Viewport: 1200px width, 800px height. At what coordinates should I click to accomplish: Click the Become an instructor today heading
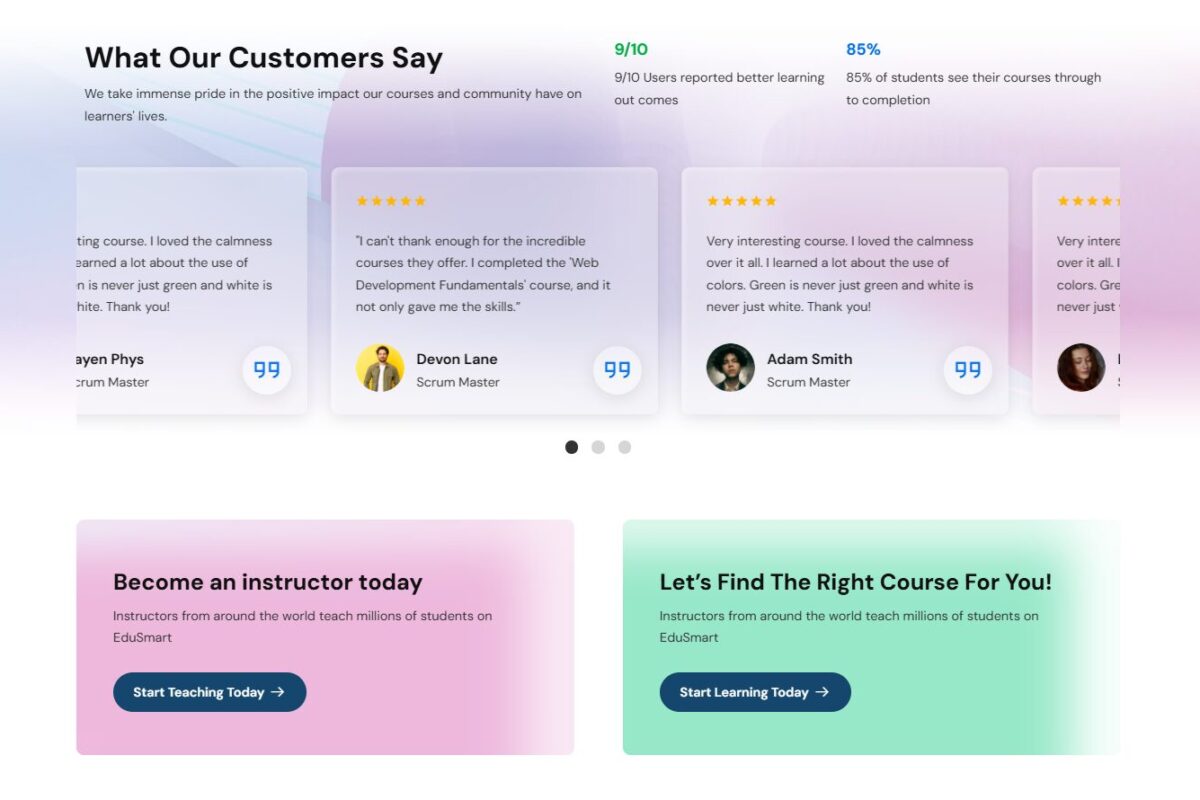pos(268,582)
